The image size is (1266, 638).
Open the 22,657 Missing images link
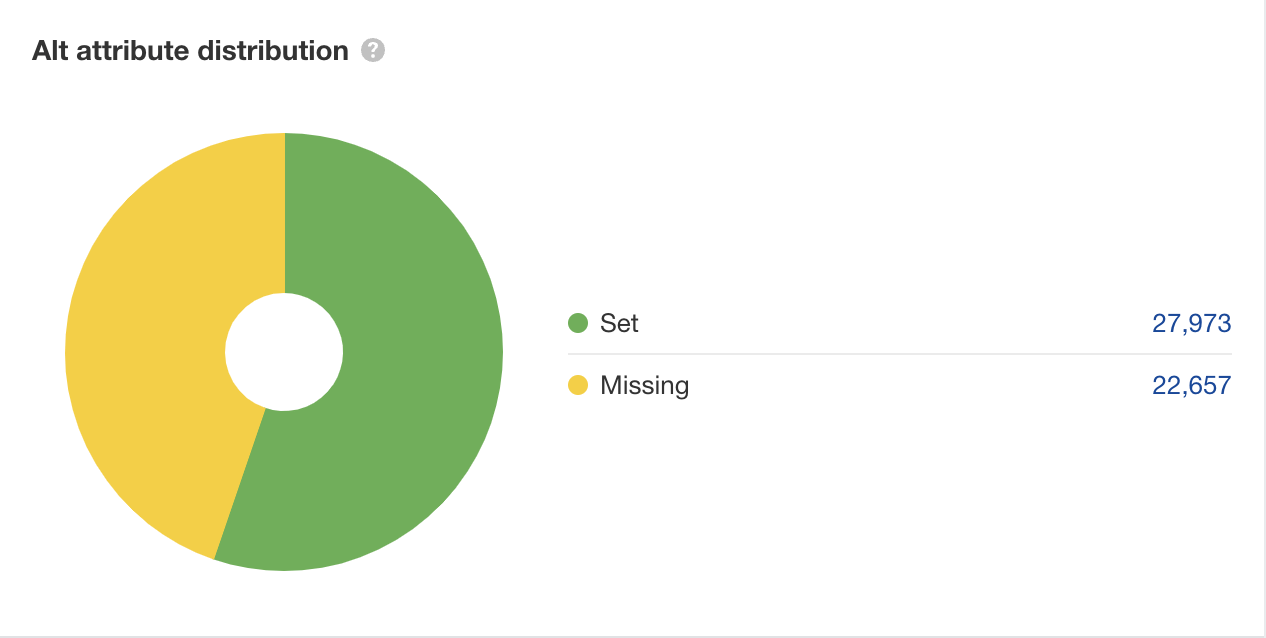point(1194,385)
